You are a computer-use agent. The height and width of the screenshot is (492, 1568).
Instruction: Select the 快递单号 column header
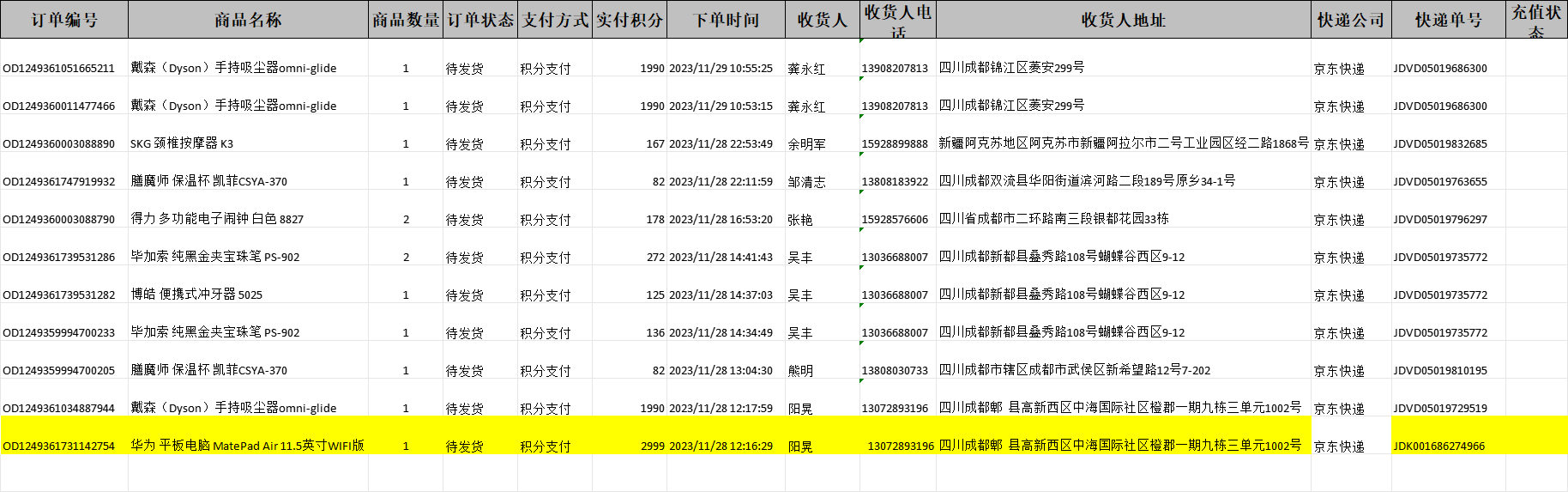[x=1448, y=20]
